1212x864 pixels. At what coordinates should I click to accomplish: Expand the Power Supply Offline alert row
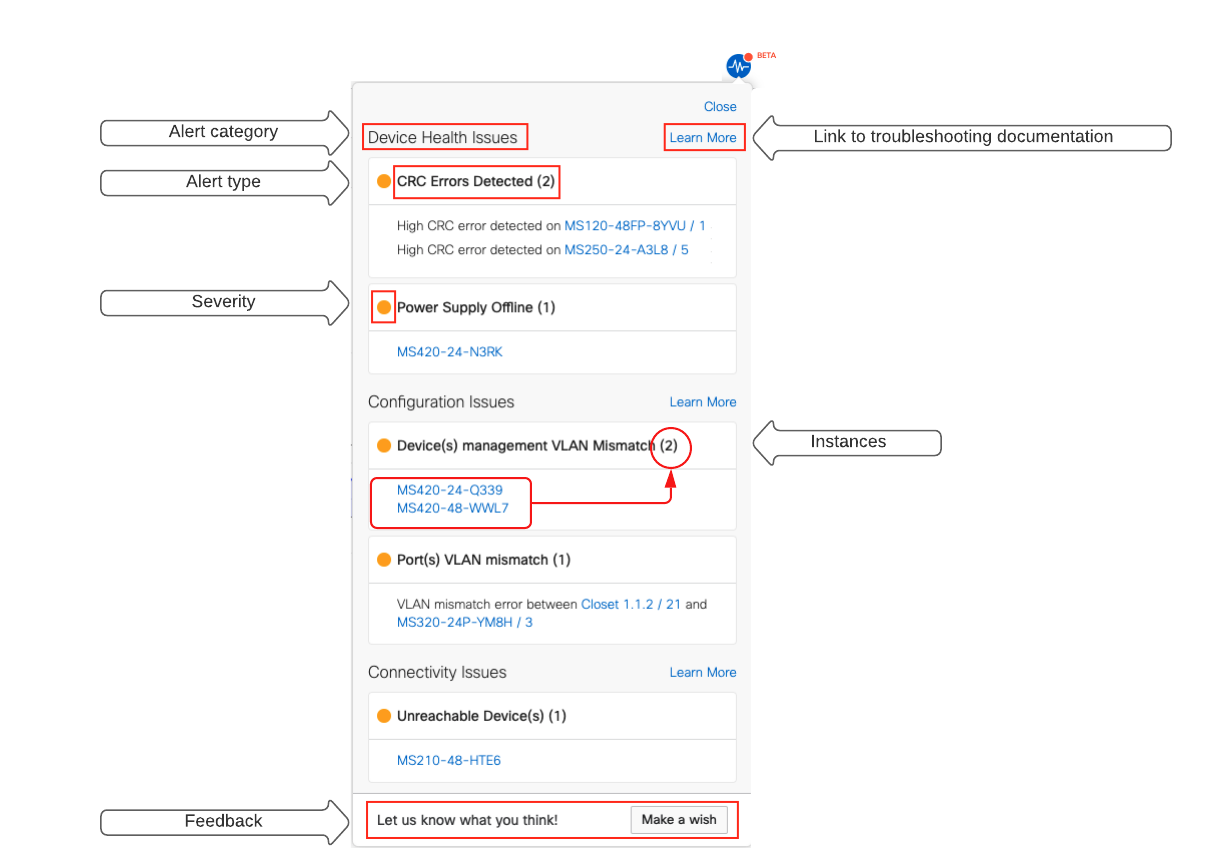point(476,307)
